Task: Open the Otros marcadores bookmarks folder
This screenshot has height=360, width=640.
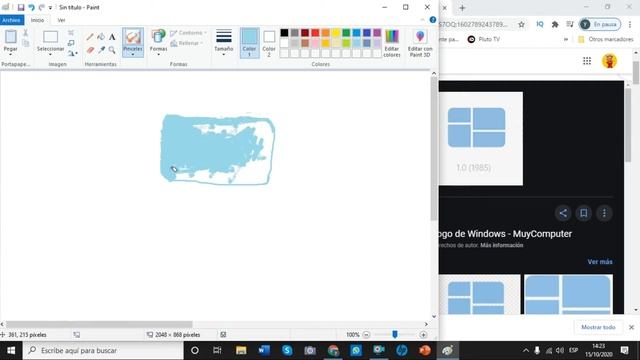Action: pos(606,39)
